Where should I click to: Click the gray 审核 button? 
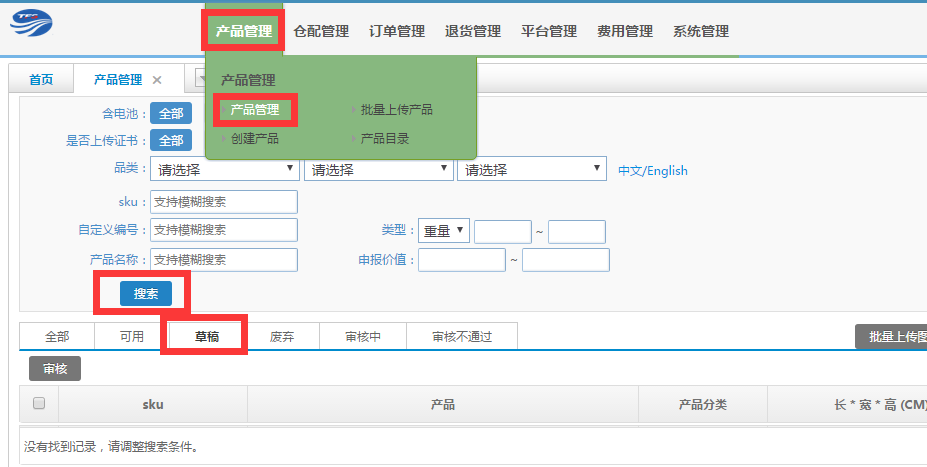tap(55, 369)
